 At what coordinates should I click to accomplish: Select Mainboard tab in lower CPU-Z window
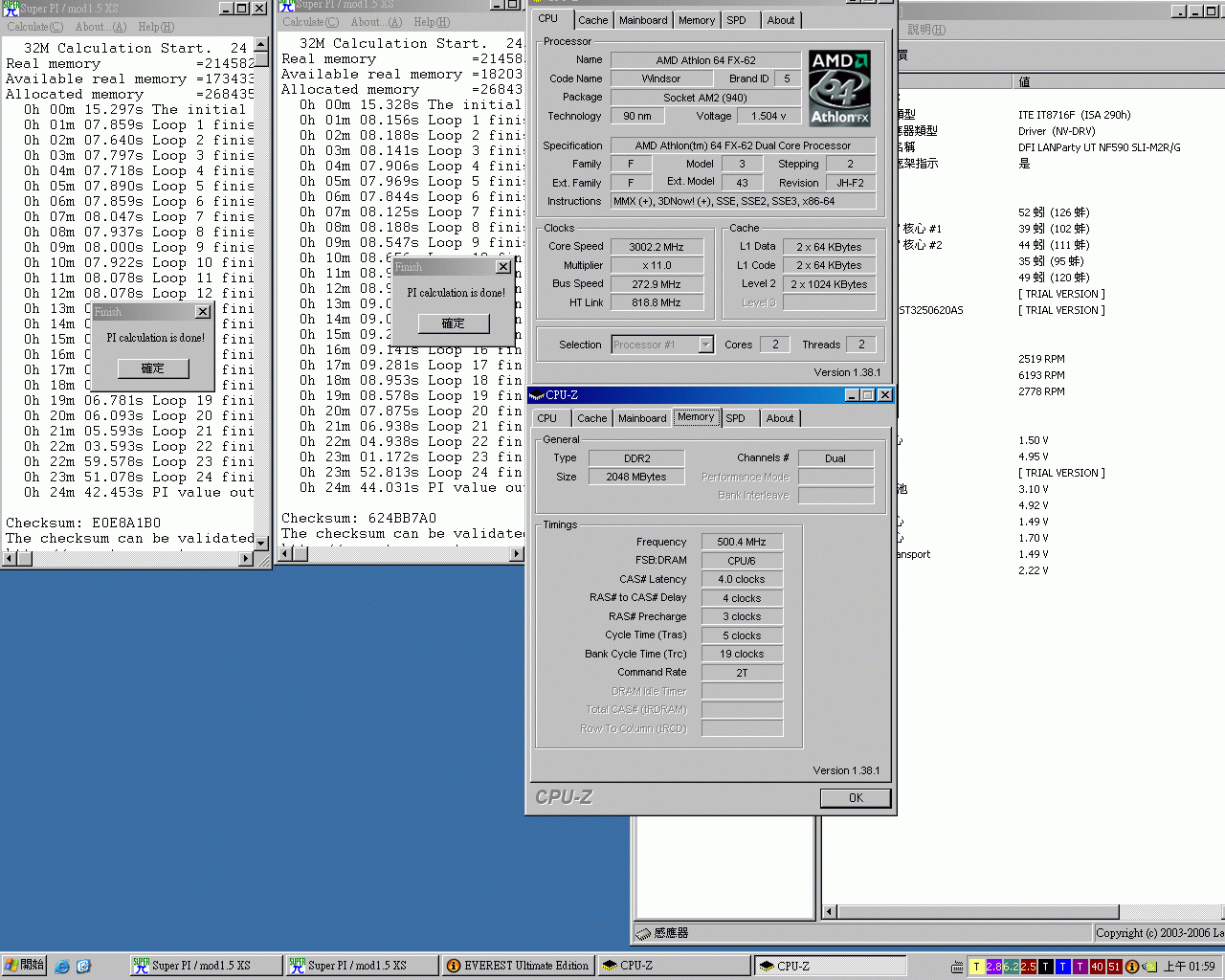pos(642,418)
